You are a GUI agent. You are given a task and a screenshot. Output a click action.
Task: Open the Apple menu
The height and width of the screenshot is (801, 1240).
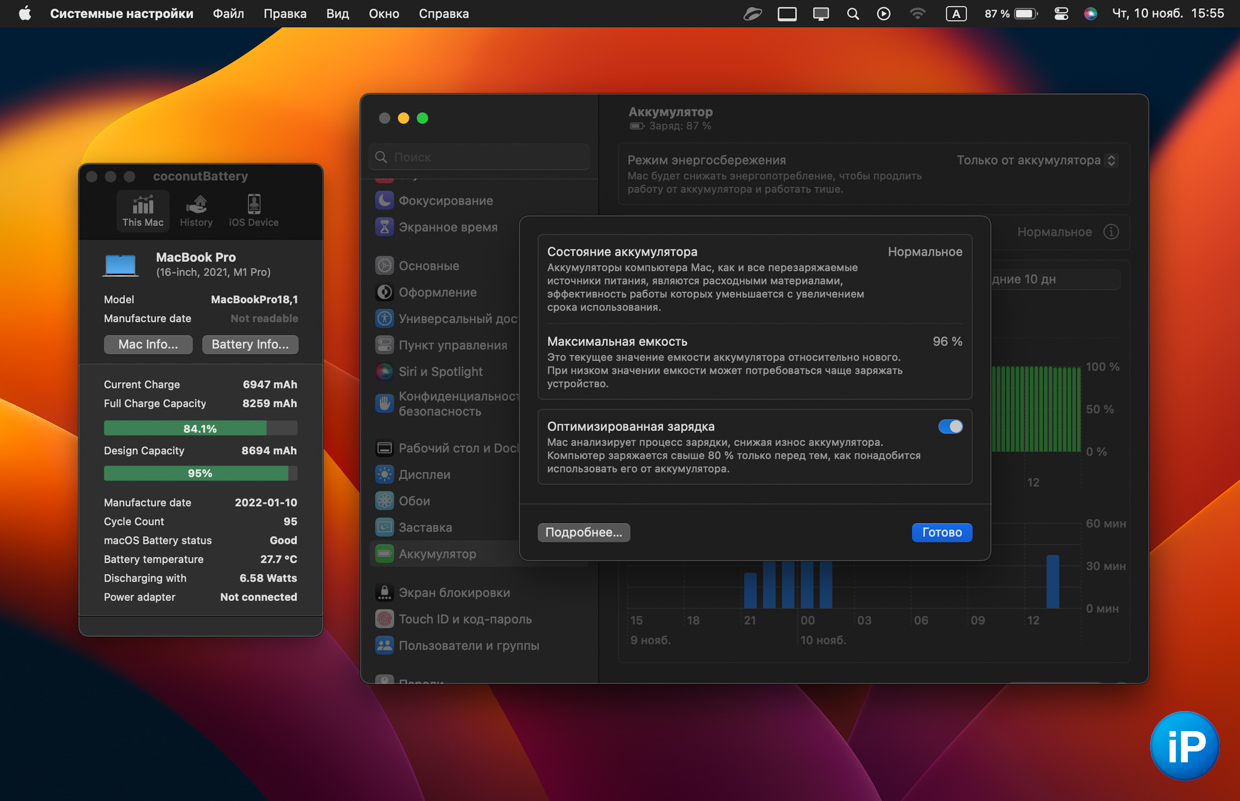click(x=25, y=14)
